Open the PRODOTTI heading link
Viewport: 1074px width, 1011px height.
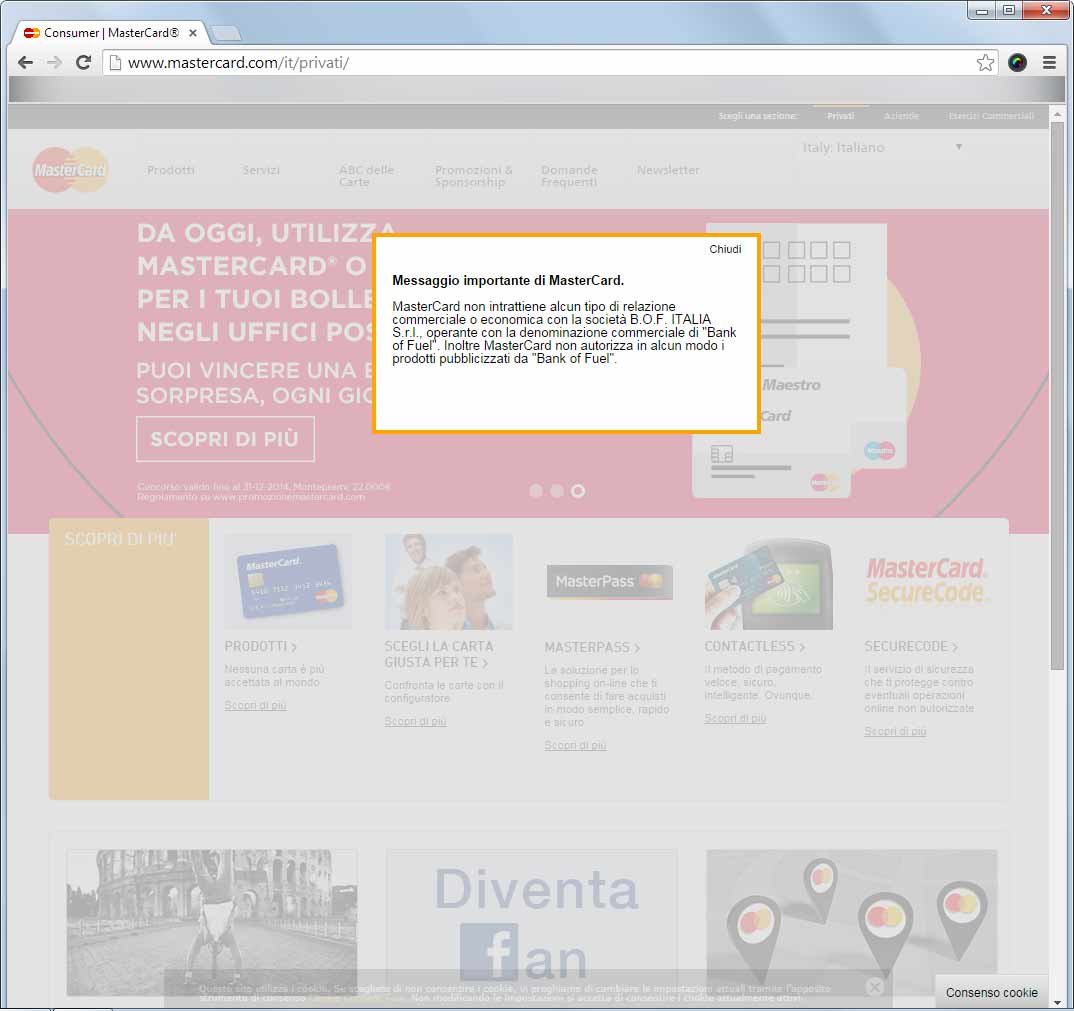coord(260,647)
